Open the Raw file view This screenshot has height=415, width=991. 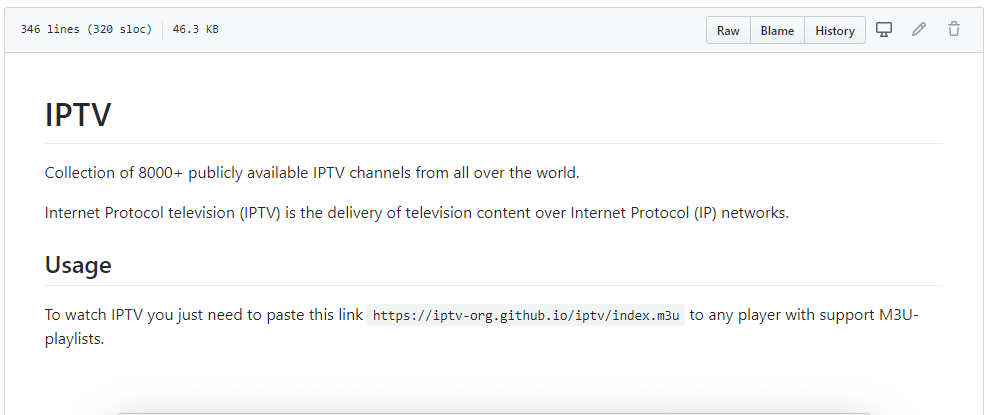tap(728, 31)
